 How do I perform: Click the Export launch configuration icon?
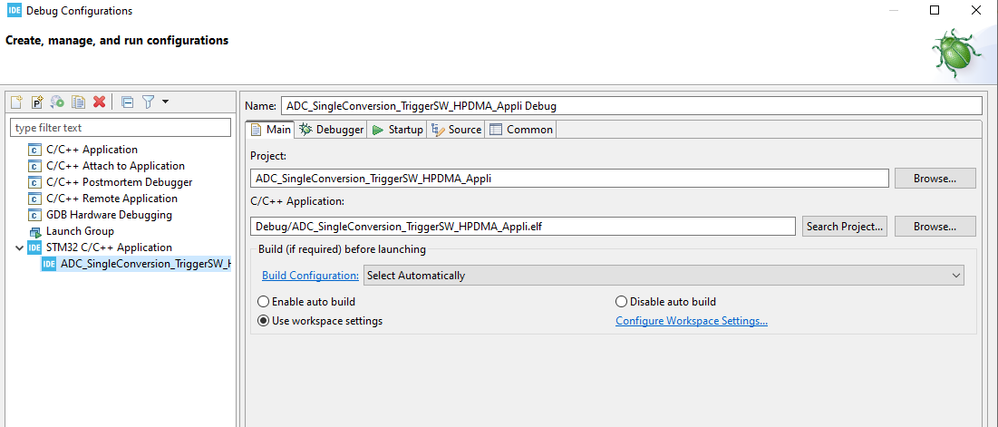(x=58, y=102)
